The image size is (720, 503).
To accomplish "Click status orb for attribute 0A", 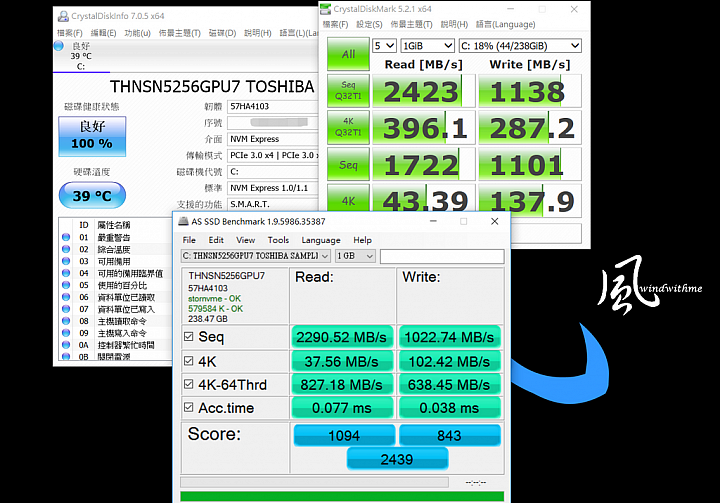I will coord(66,345).
